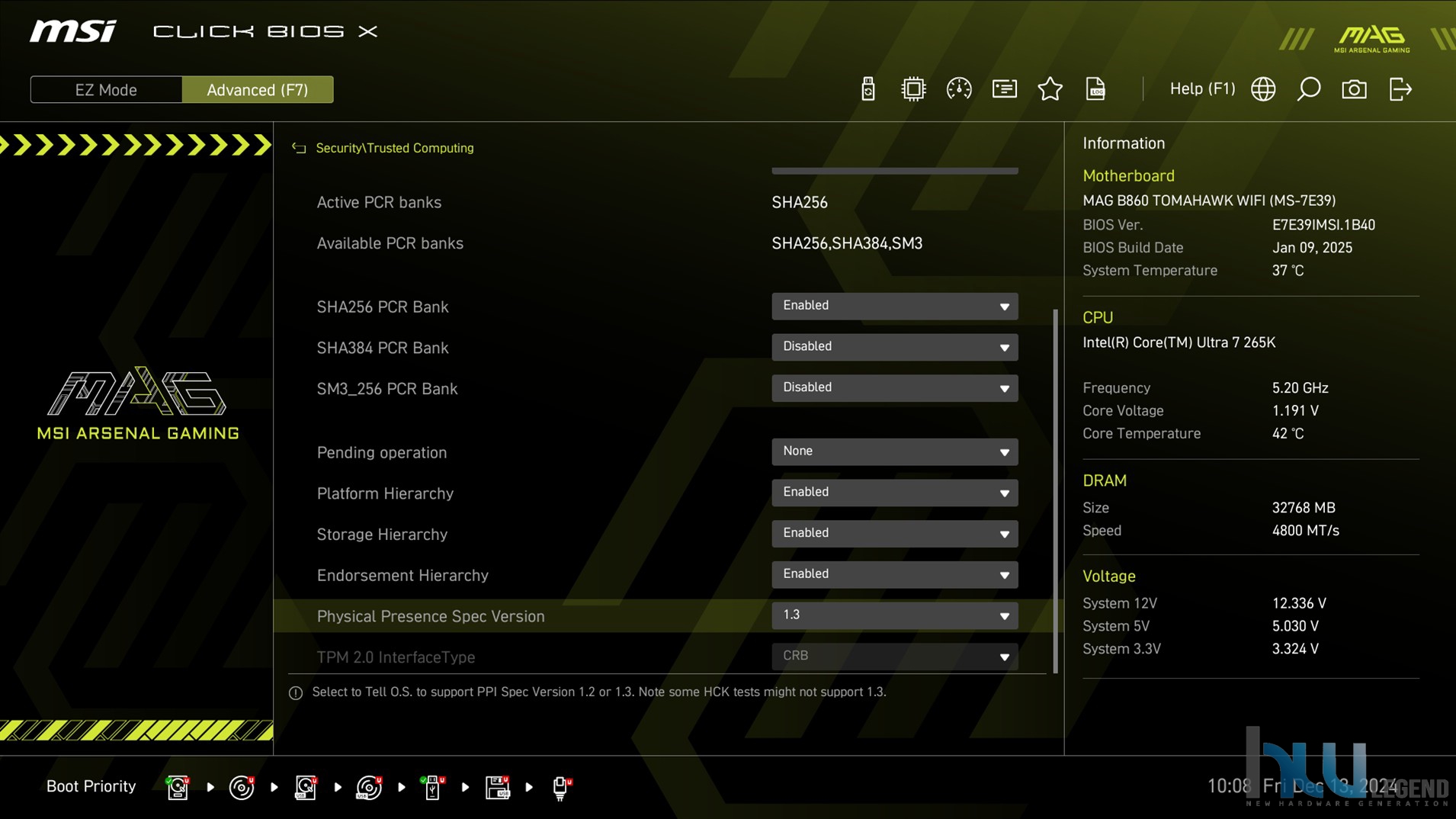
Task: Open the language globe icon
Action: click(x=1263, y=89)
